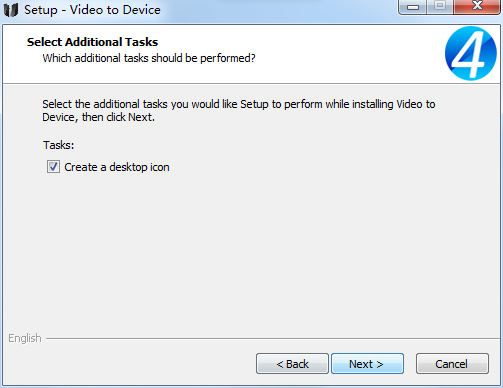Click the blue number 4 logo
The width and height of the screenshot is (503, 388).
471,53
